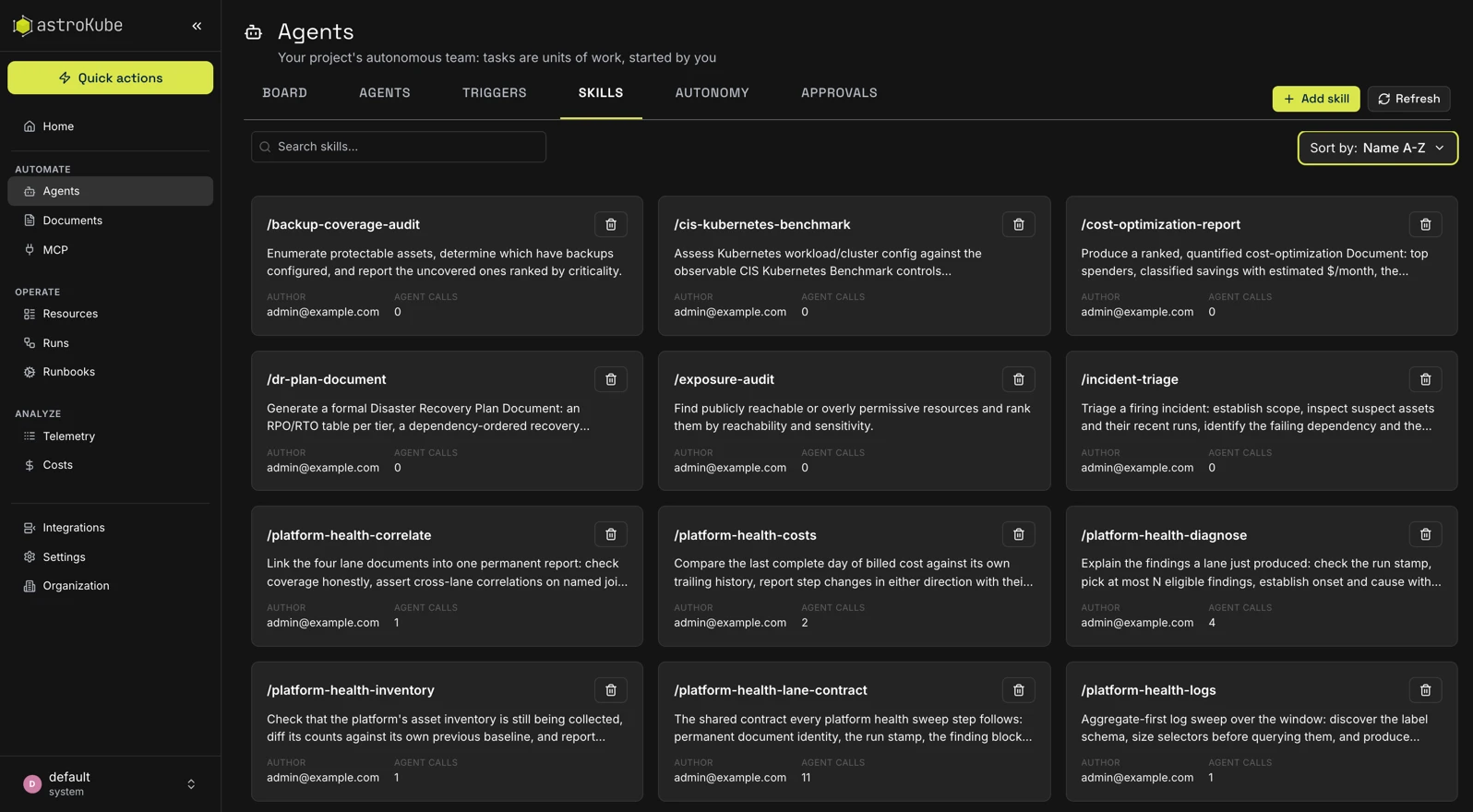The width and height of the screenshot is (1473, 812).
Task: Open the /platform-health-inventory skill title
Action: click(350, 690)
